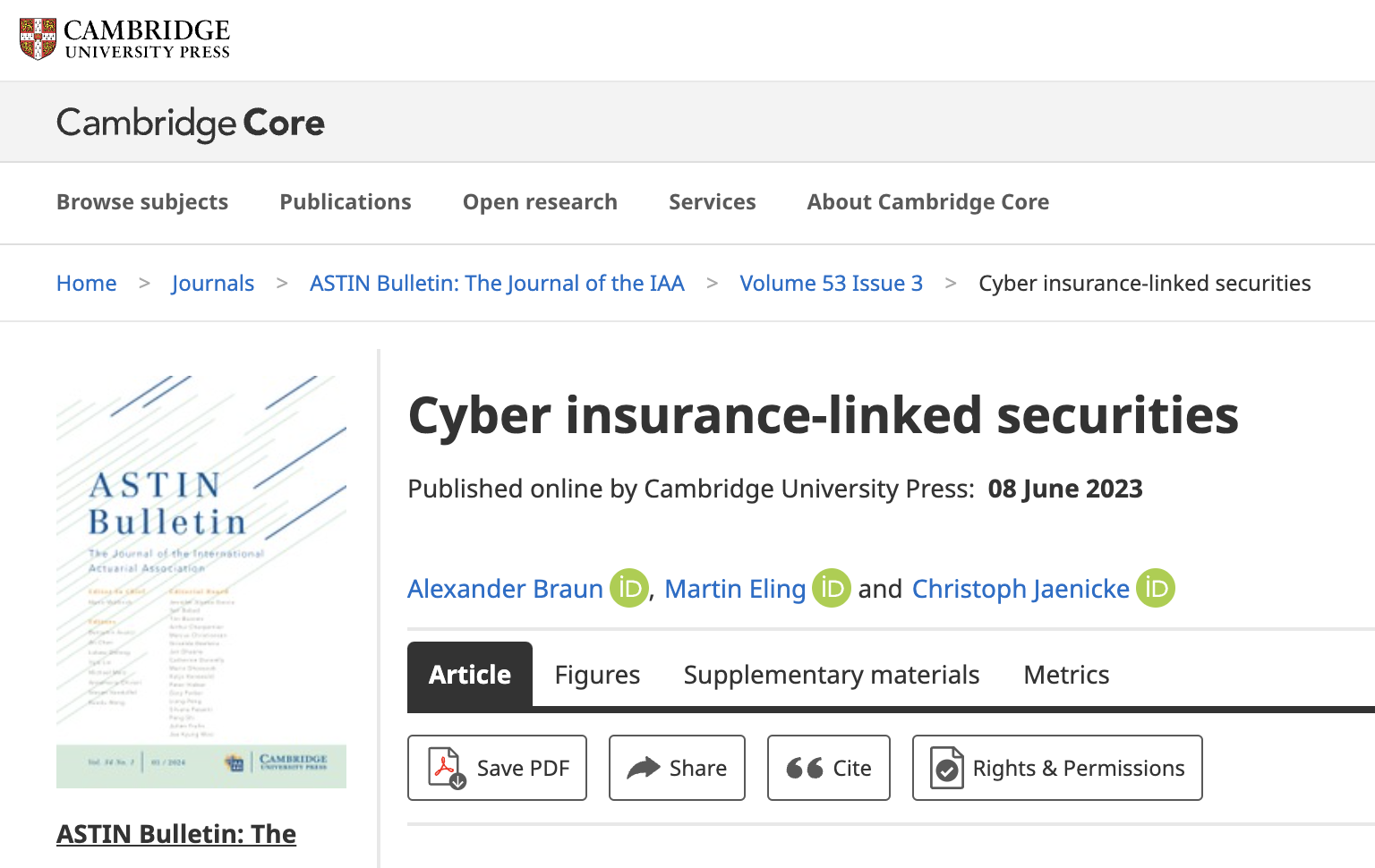Click the Rights & Permissions document icon
The width and height of the screenshot is (1375, 868).
[946, 768]
